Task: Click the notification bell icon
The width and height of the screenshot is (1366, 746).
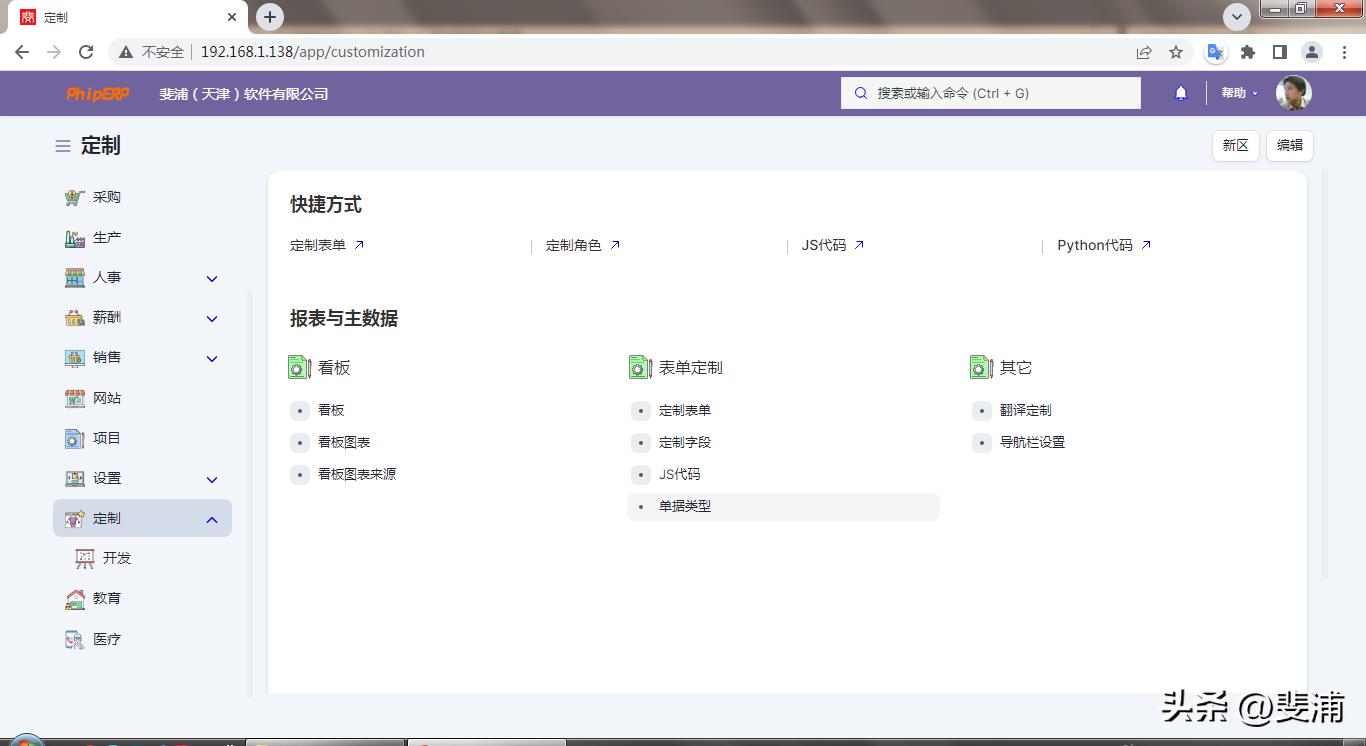Action: (1180, 92)
